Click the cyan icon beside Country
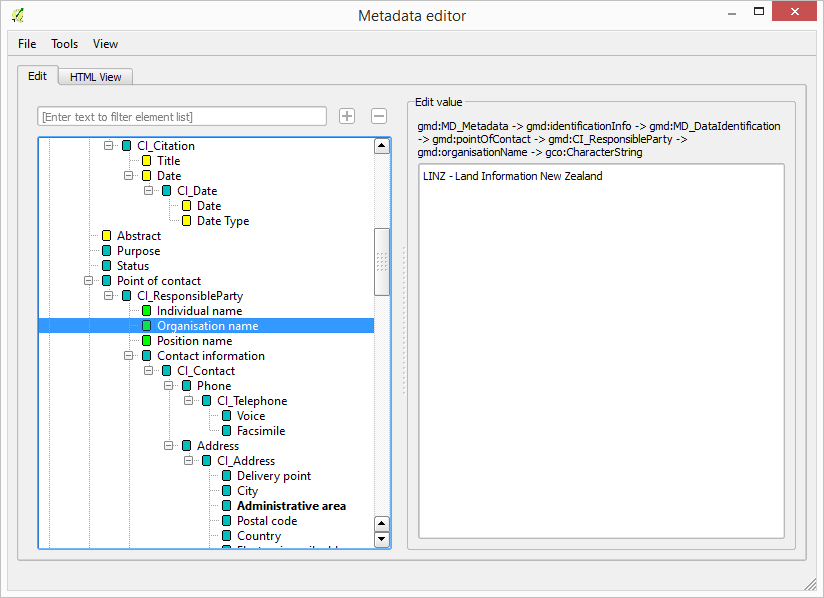The image size is (824, 598). (x=226, y=536)
